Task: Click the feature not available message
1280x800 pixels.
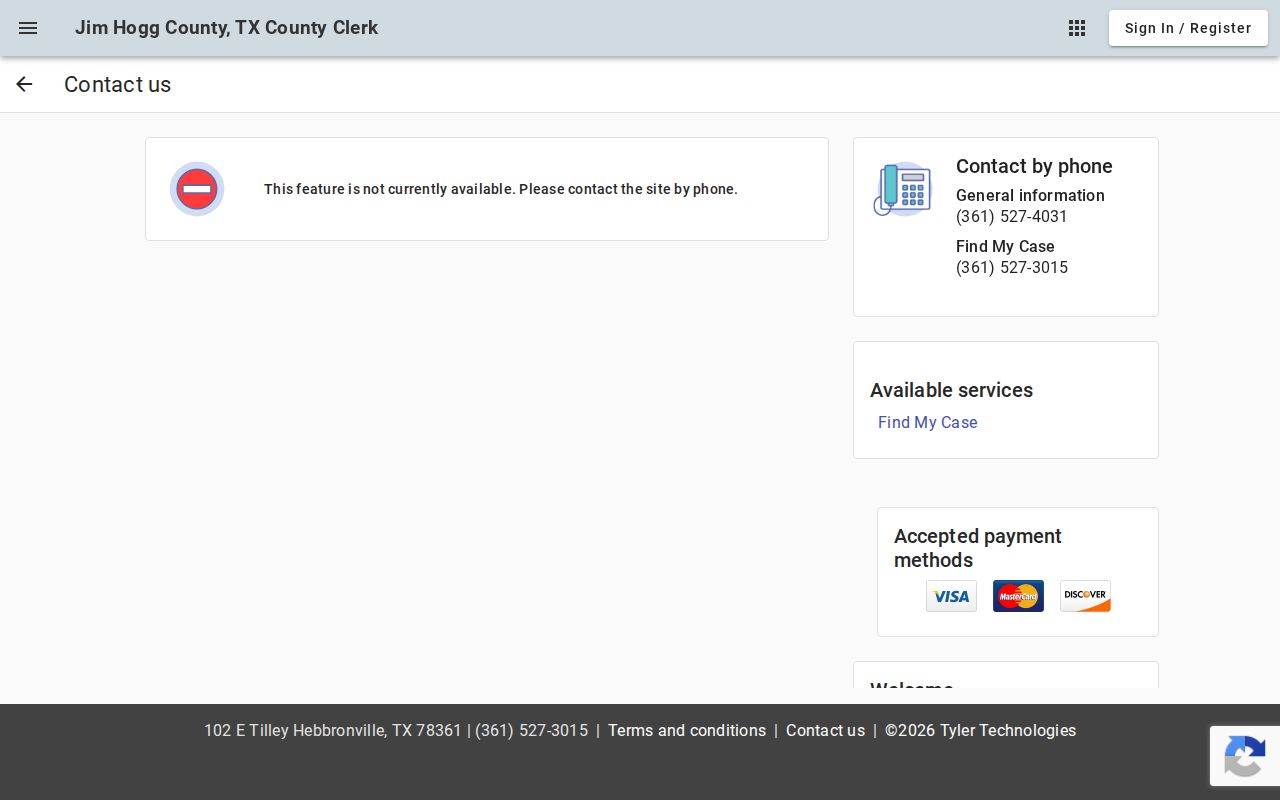Action: 501,189
